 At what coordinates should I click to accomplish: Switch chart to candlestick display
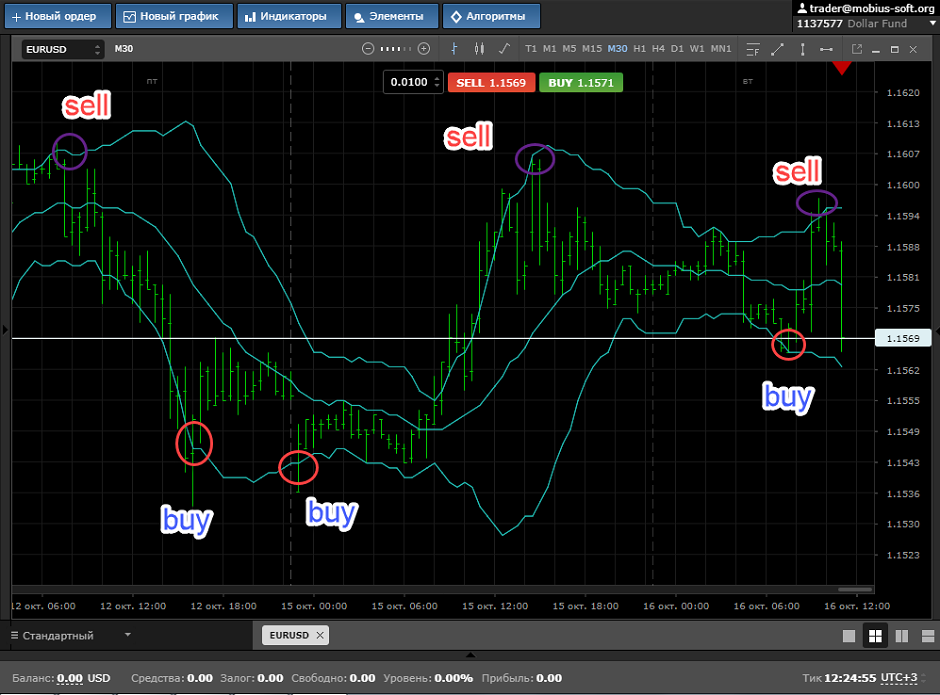(479, 49)
